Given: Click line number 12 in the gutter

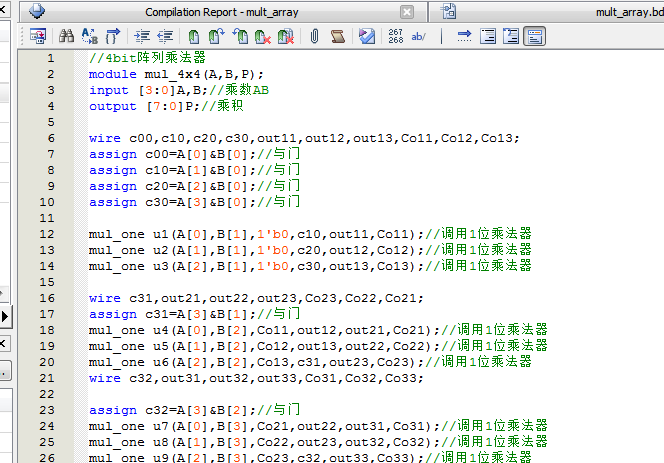Looking at the screenshot, I should (x=49, y=234).
